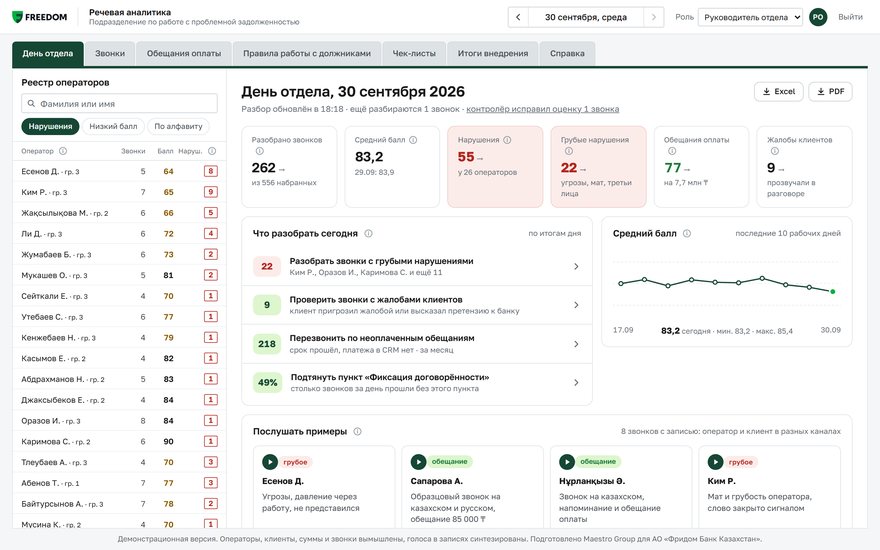The height and width of the screenshot is (550, 880).
Task: Select operator Тлеубаев А. row
Action: pyautogui.click(x=119, y=462)
